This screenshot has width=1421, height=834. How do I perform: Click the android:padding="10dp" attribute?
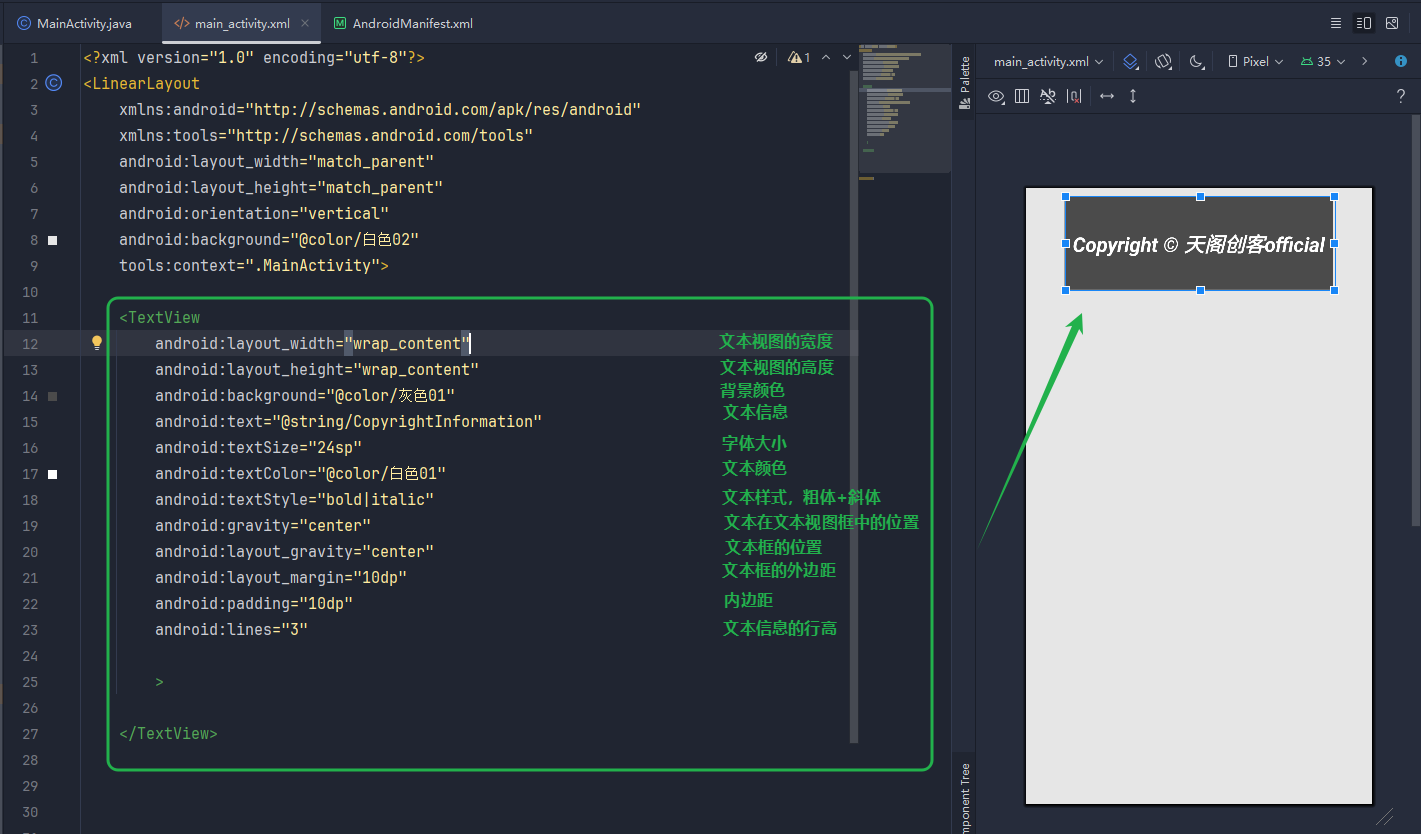[x=254, y=604]
